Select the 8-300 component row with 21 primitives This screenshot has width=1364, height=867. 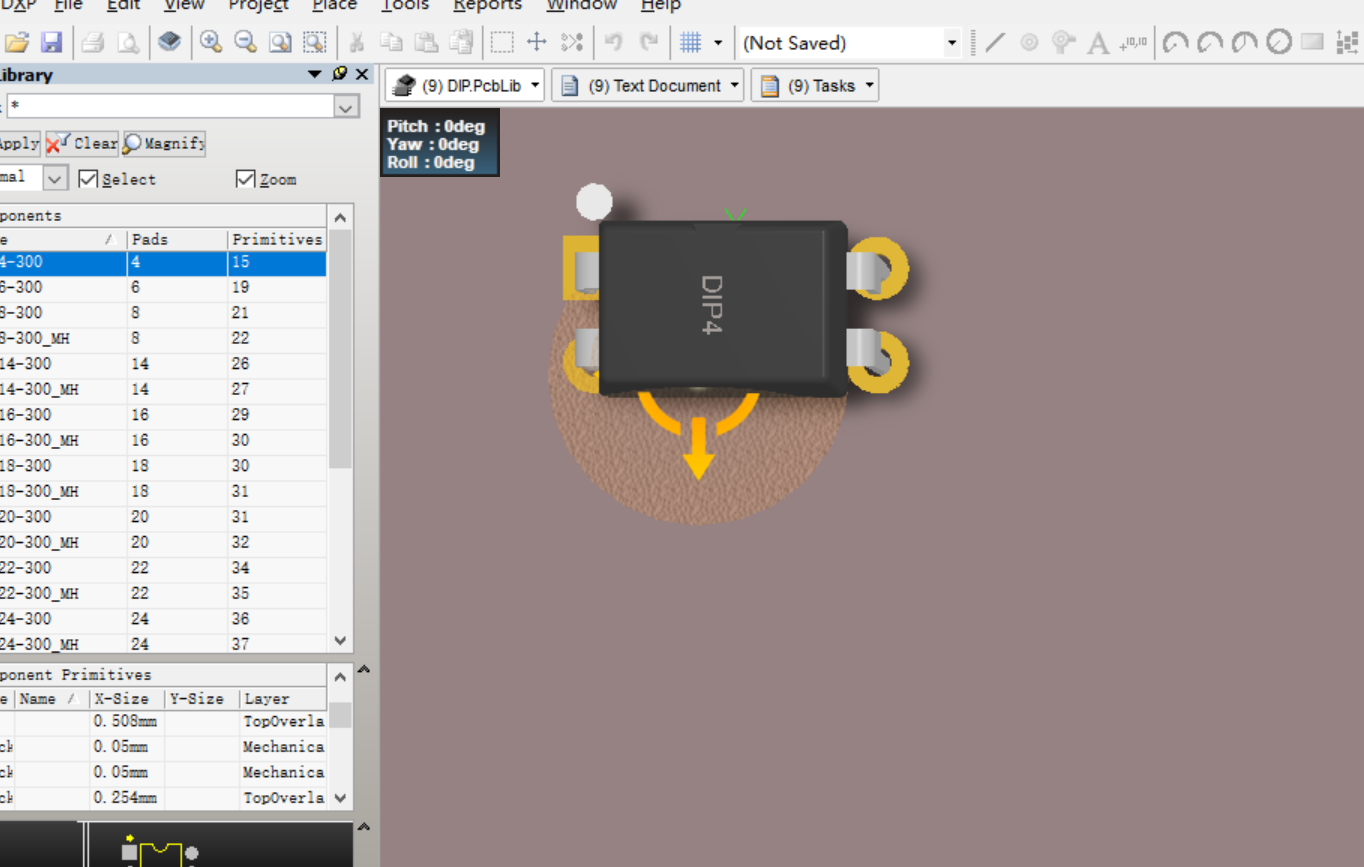pyautogui.click(x=163, y=313)
